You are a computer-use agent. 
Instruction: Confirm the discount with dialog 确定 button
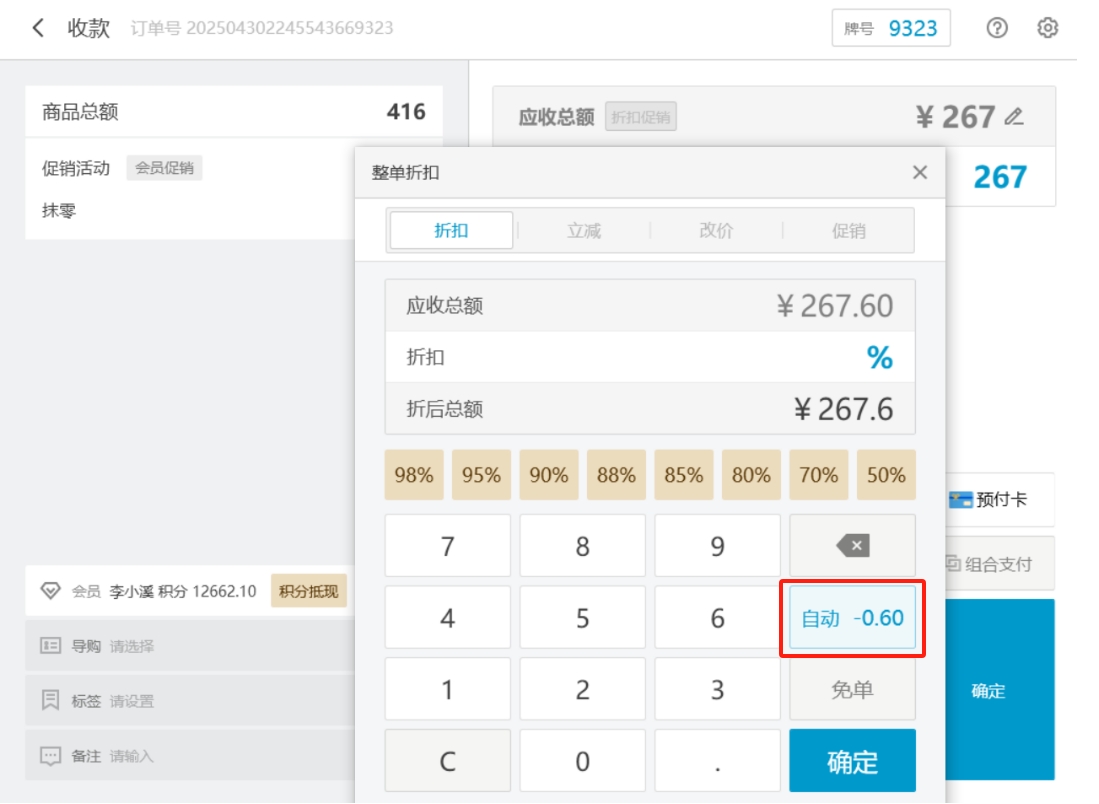pos(852,762)
